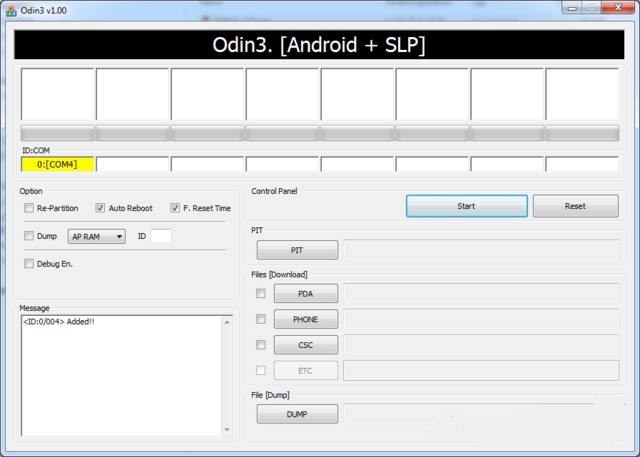Open the PIT file selector button
This screenshot has width=640, height=457.
(x=297, y=250)
